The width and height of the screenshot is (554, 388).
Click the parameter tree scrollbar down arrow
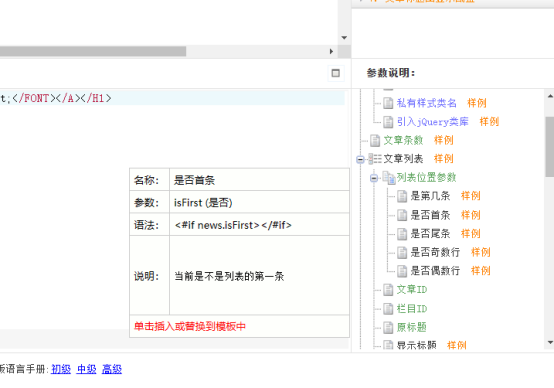(550, 342)
